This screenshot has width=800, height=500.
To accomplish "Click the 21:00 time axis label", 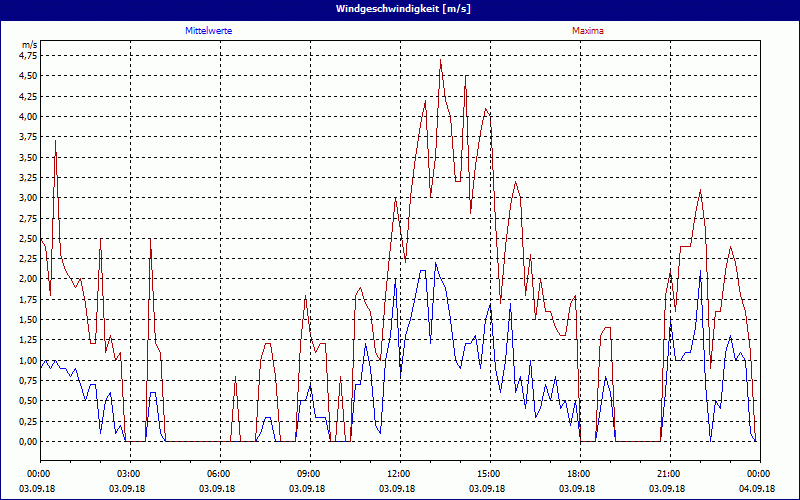I will tap(668, 473).
